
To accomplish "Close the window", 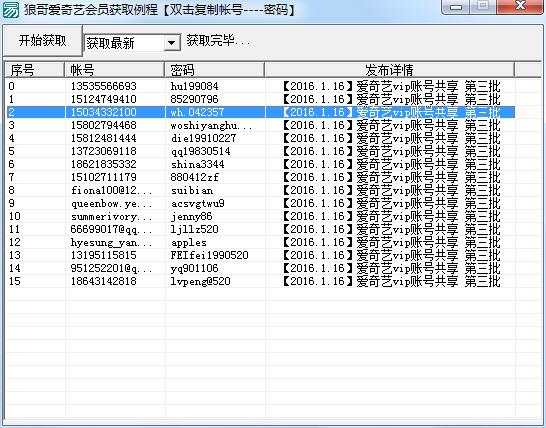I will [x=520, y=6].
